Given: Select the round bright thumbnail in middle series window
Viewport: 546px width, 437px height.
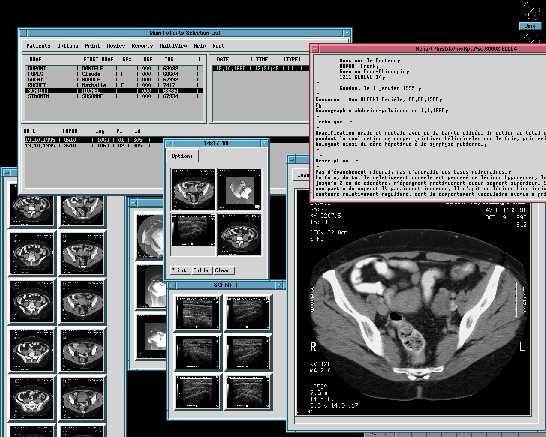Looking at the screenshot, I should [150, 236].
